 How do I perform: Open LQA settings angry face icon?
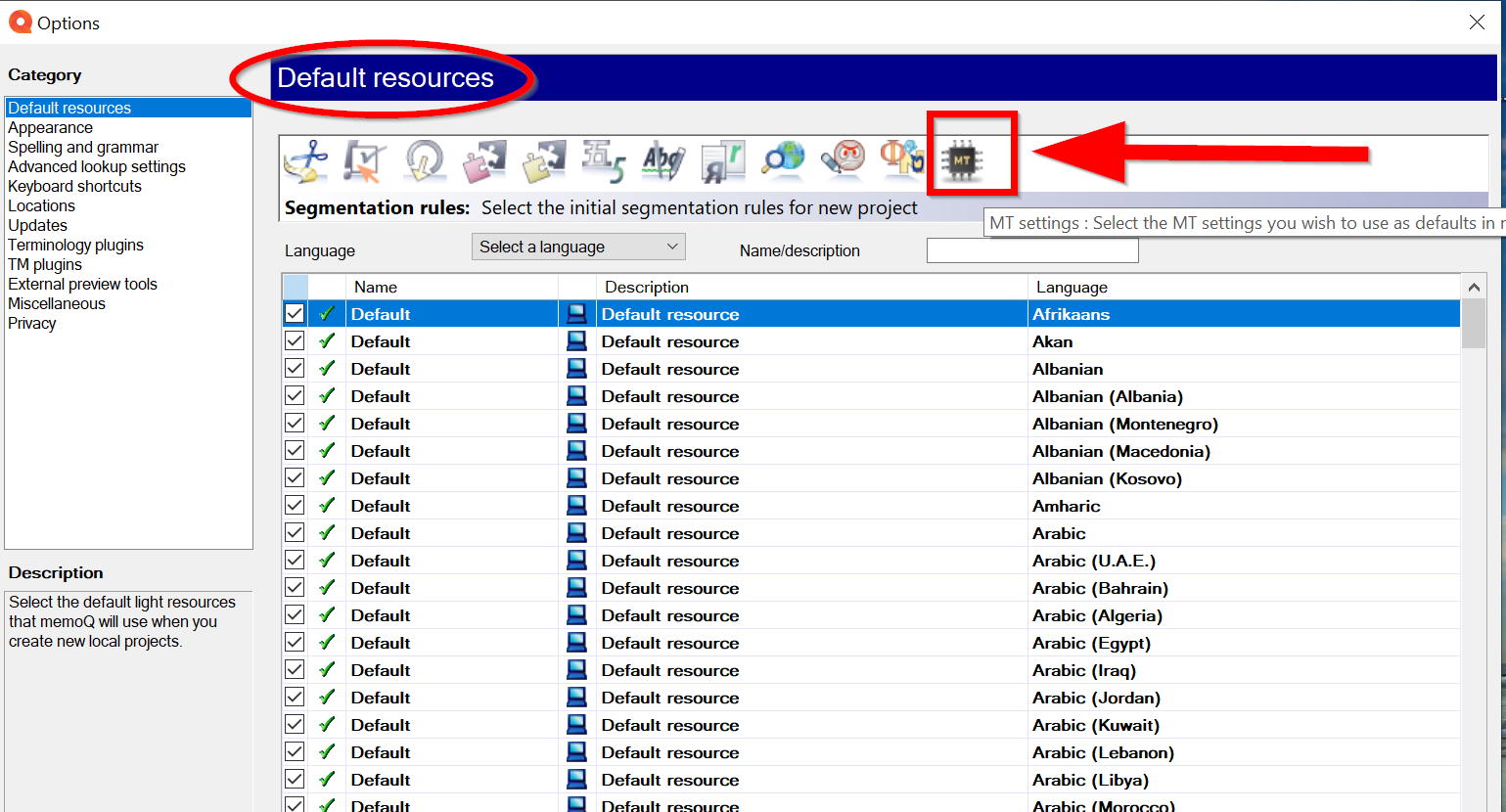[x=843, y=160]
